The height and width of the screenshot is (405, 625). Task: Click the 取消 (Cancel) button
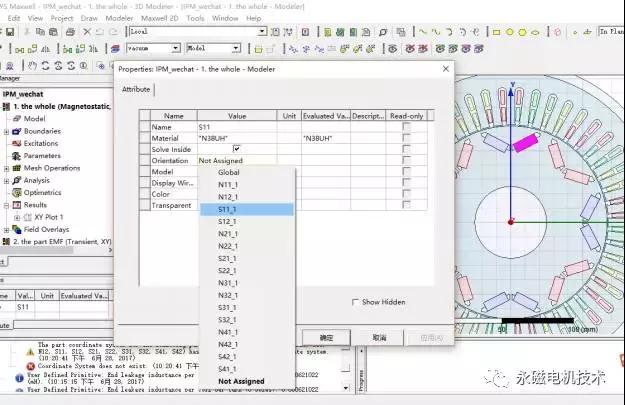point(379,338)
